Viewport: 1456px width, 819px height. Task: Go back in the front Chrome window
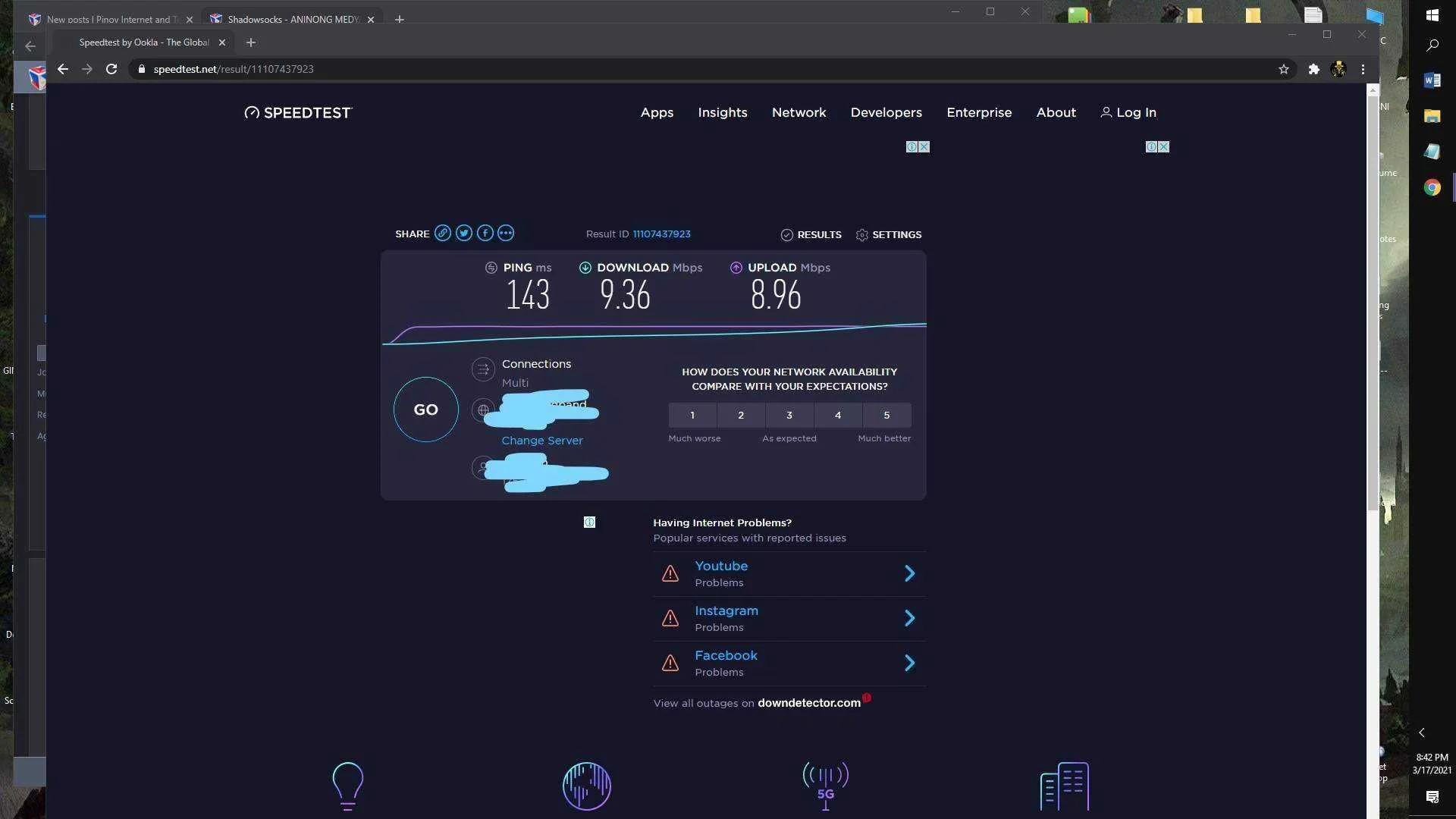tap(63, 69)
